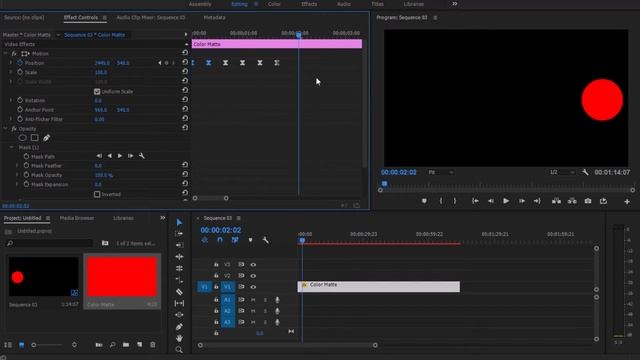Switch to the Color workspace
This screenshot has height=360, width=640.
tap(274, 4)
